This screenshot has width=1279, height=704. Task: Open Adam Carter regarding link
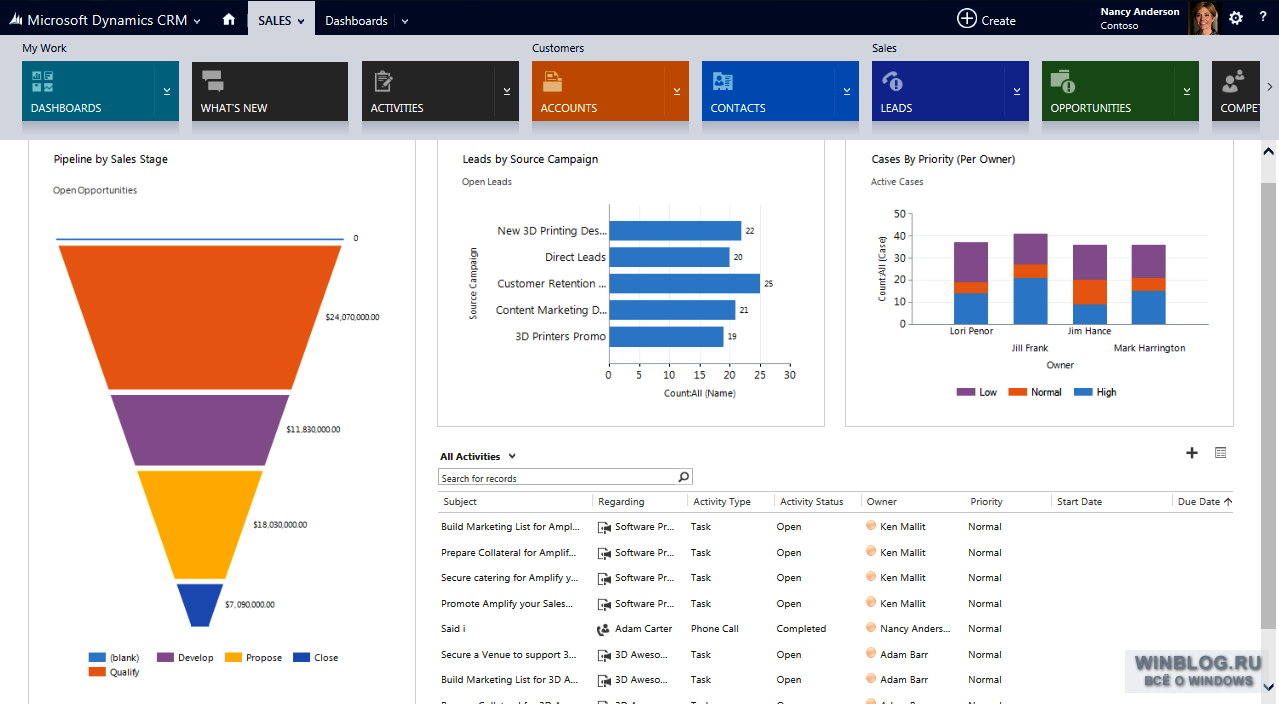(x=643, y=629)
